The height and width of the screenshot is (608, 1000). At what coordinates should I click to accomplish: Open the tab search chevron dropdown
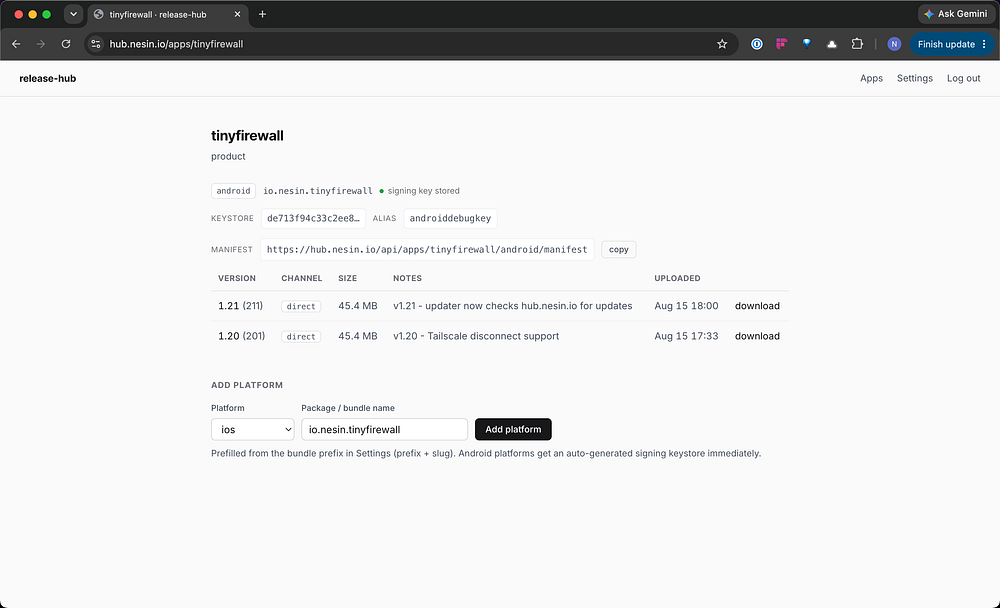pos(73,14)
